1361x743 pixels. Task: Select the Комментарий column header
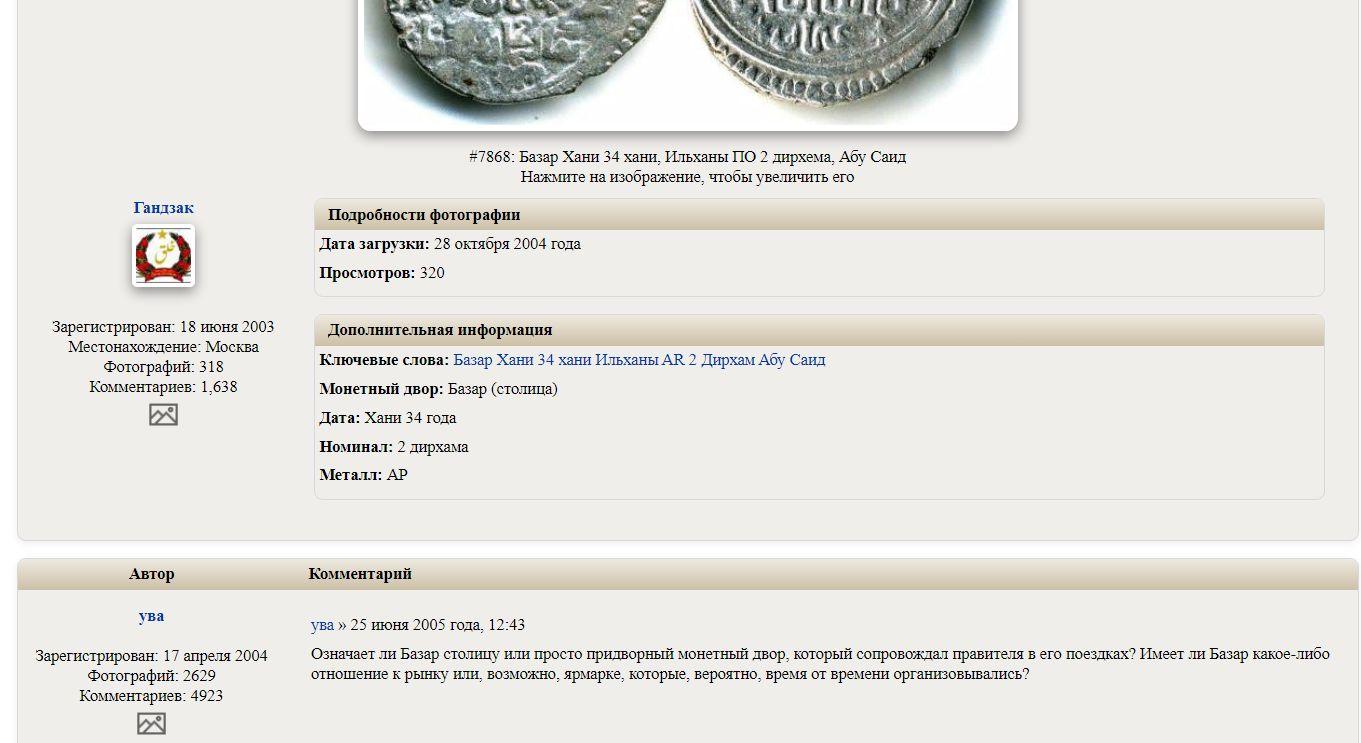(x=360, y=574)
